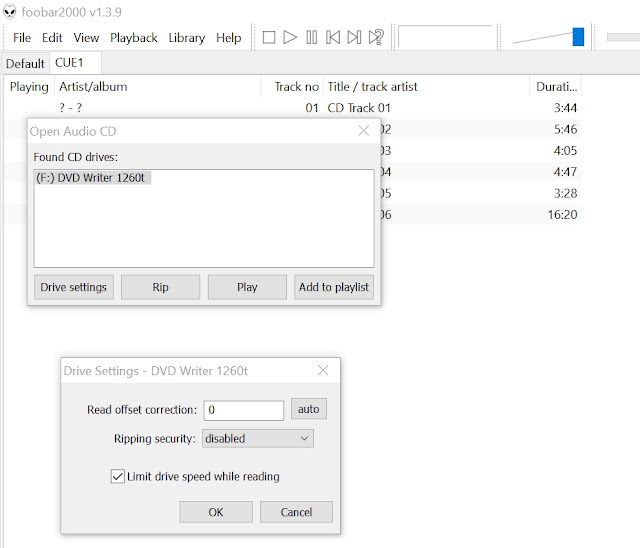Click Play in Open Audio CD dialog
The image size is (640, 548).
pos(247,287)
